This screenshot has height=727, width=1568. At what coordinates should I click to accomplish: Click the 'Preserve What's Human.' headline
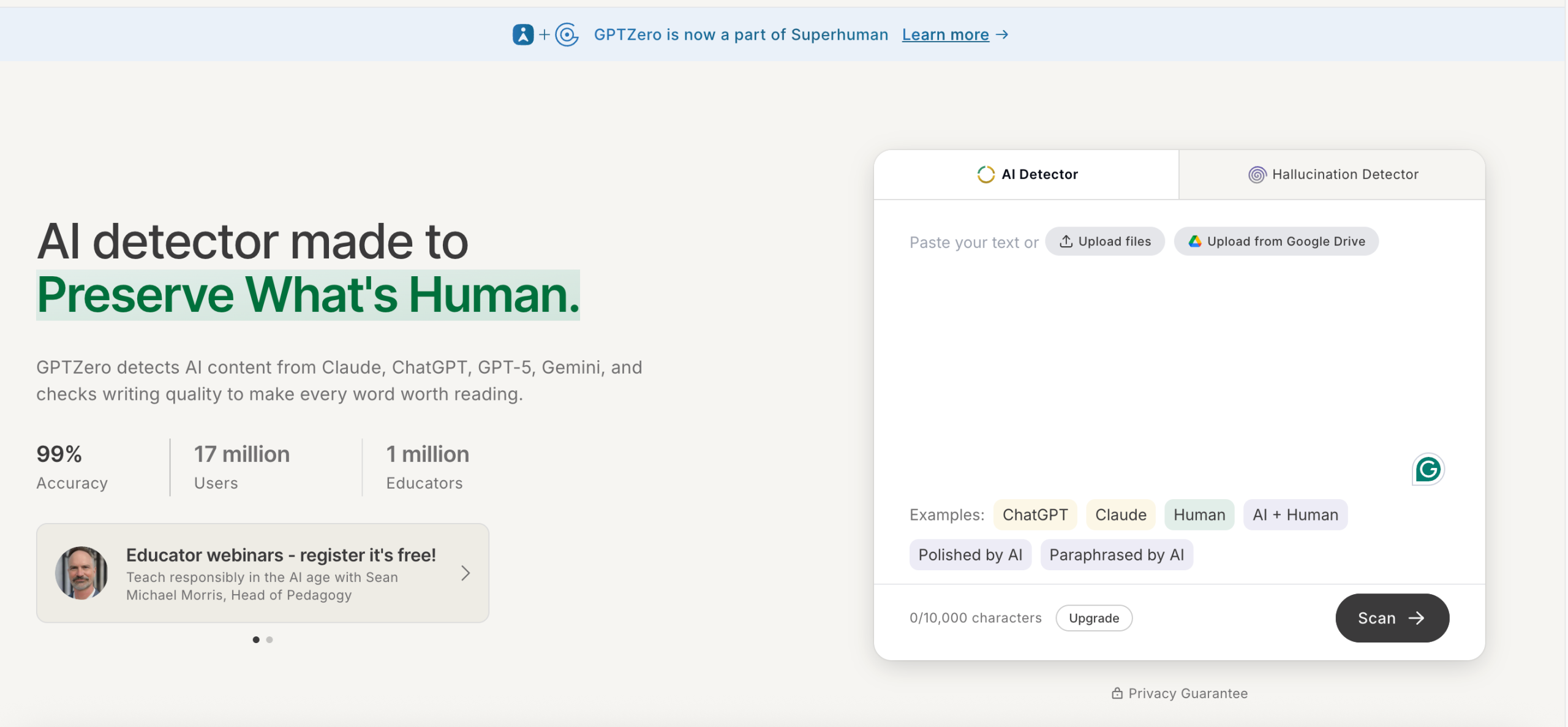(x=308, y=295)
